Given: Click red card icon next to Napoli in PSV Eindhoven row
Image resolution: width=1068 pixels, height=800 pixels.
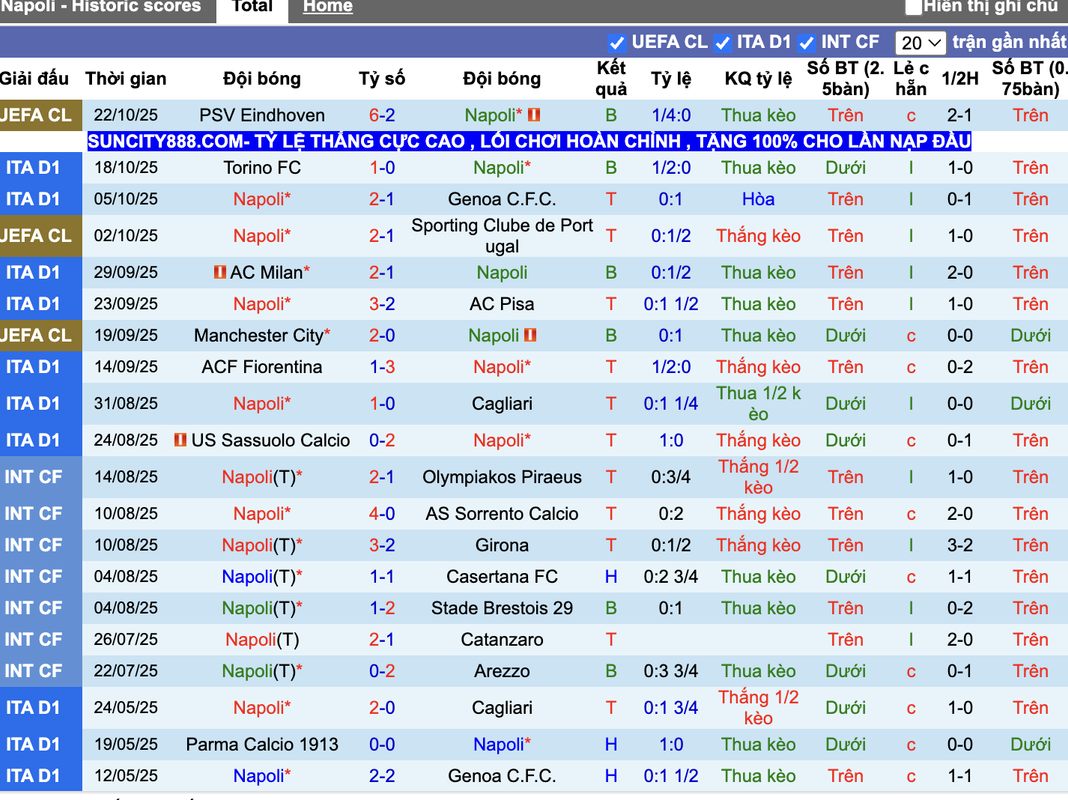Looking at the screenshot, I should (x=534, y=115).
